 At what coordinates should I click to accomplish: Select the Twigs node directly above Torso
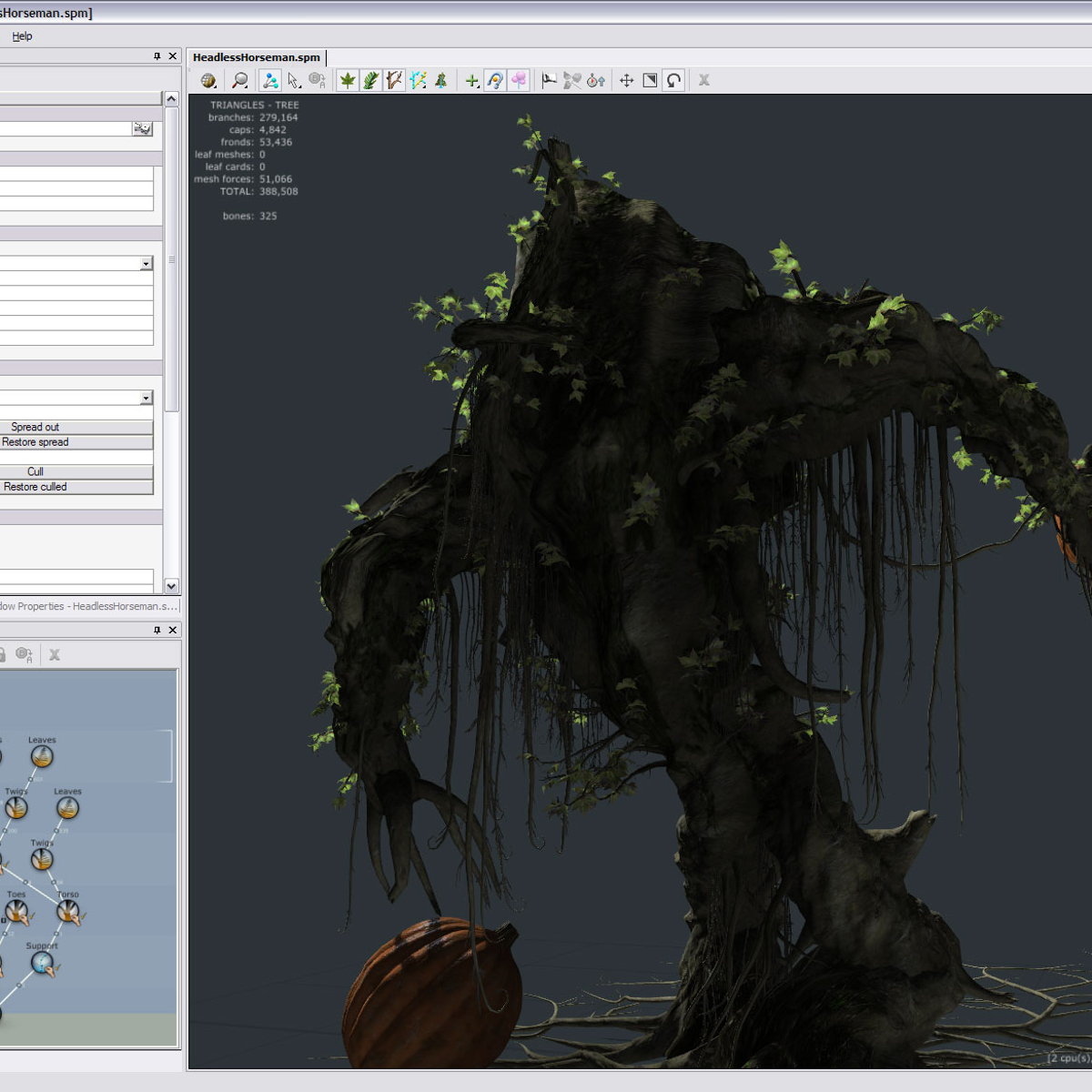pos(42,858)
